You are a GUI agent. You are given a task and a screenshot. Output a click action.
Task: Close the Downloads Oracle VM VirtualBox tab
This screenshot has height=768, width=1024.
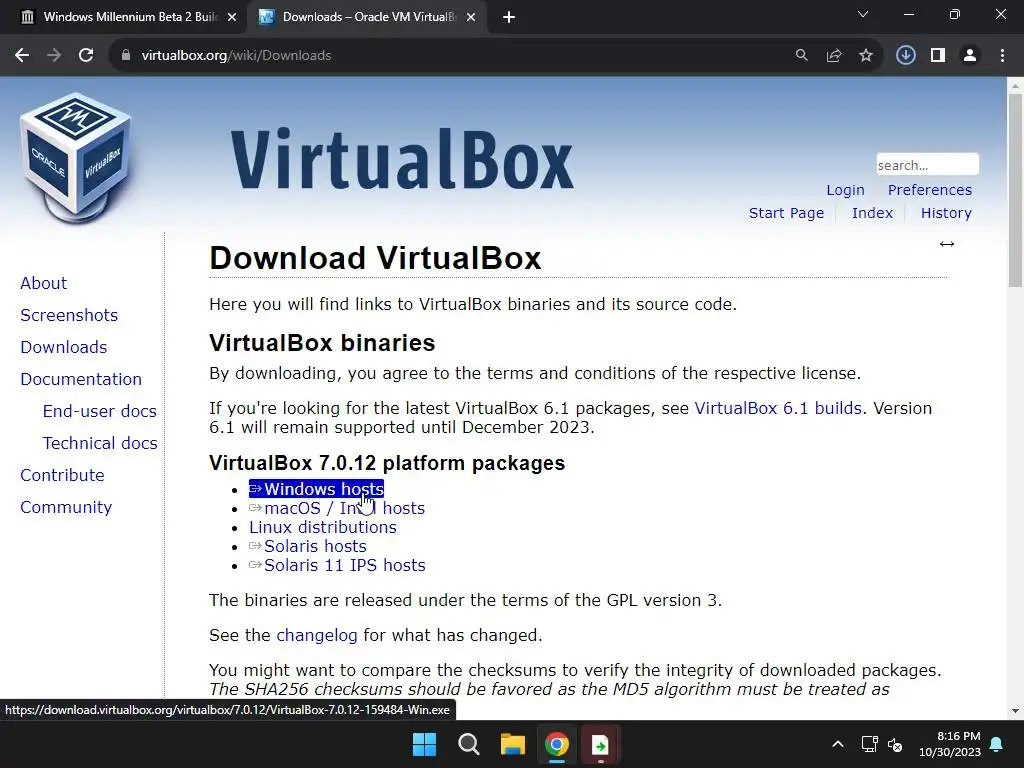point(470,17)
